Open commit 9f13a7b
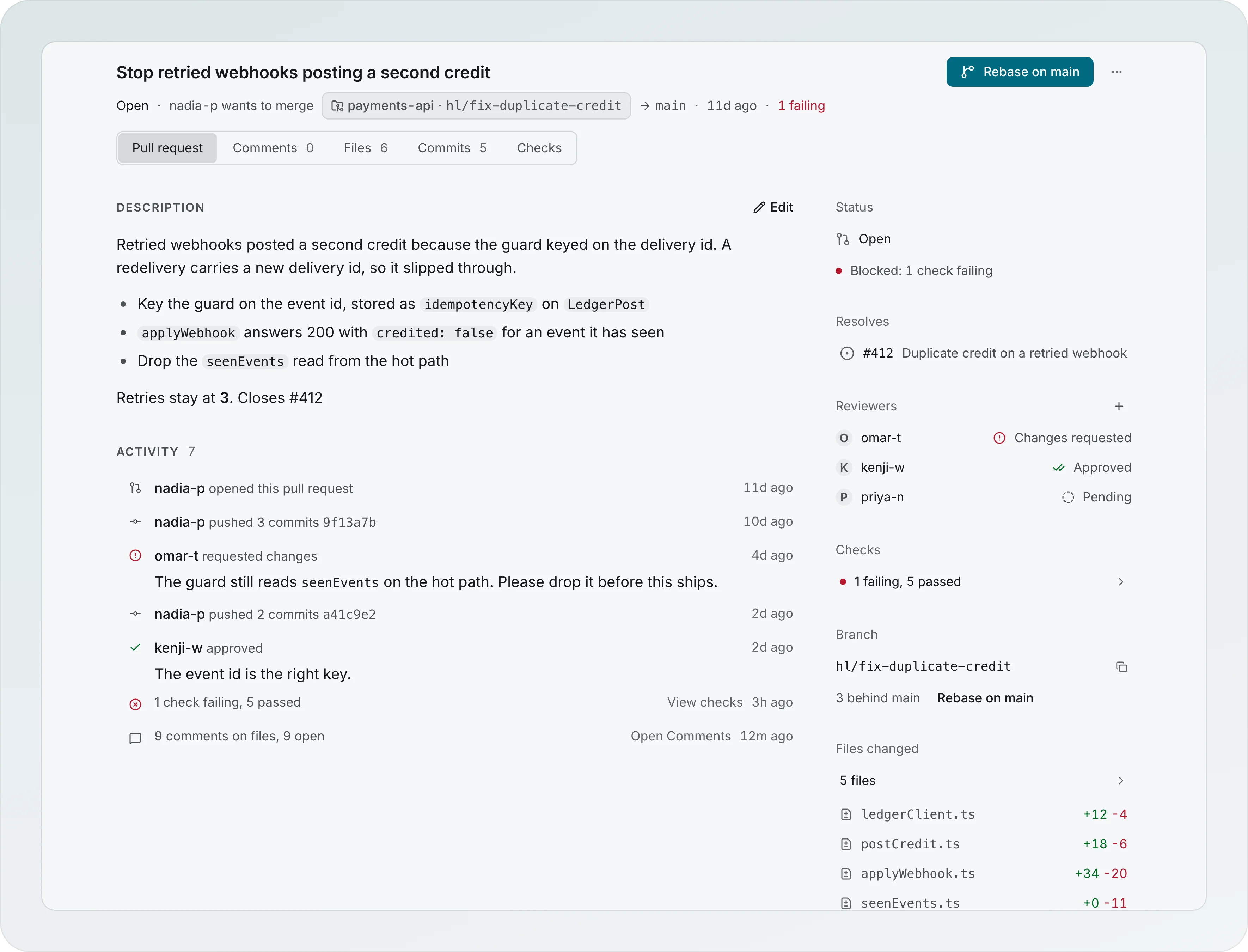The image size is (1248, 952). (x=349, y=523)
